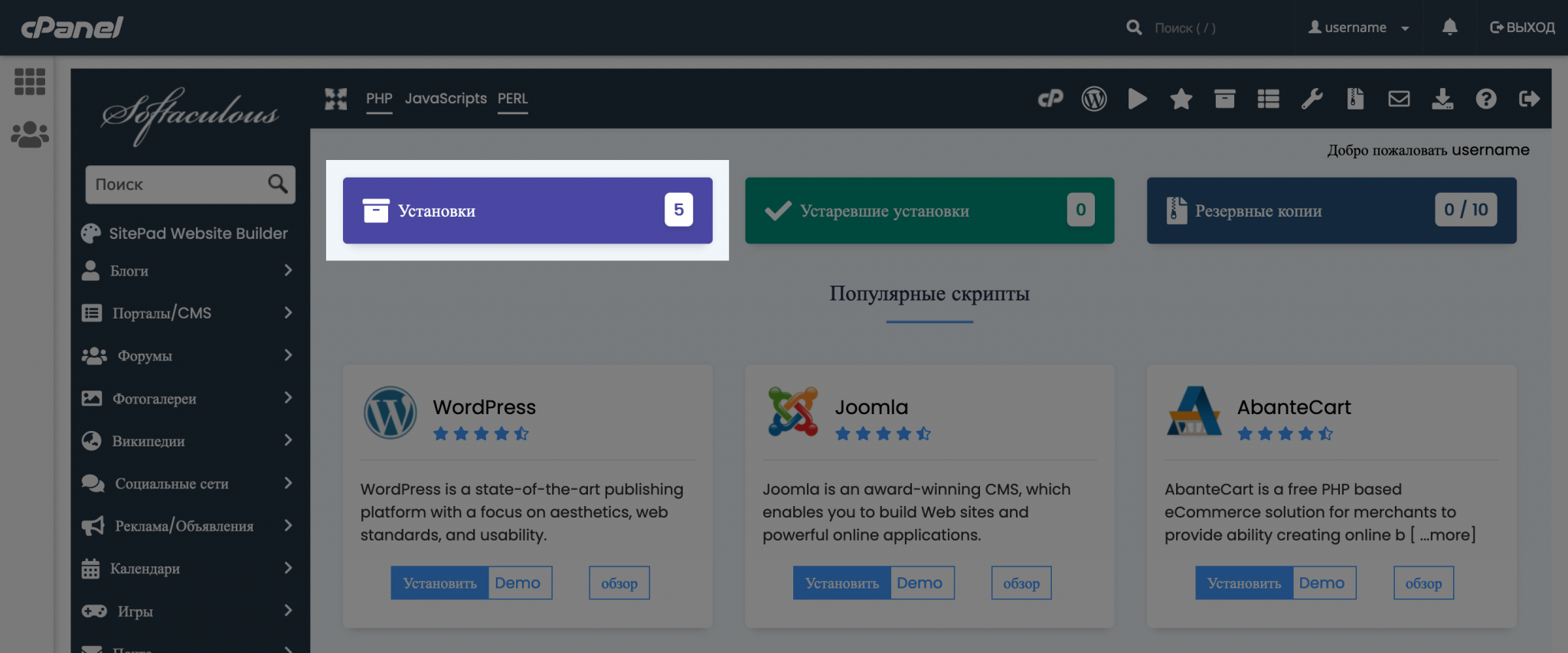Image resolution: width=1568 pixels, height=653 pixels.
Task: Open backups with the zip-file toolbar icon
Action: (1355, 99)
